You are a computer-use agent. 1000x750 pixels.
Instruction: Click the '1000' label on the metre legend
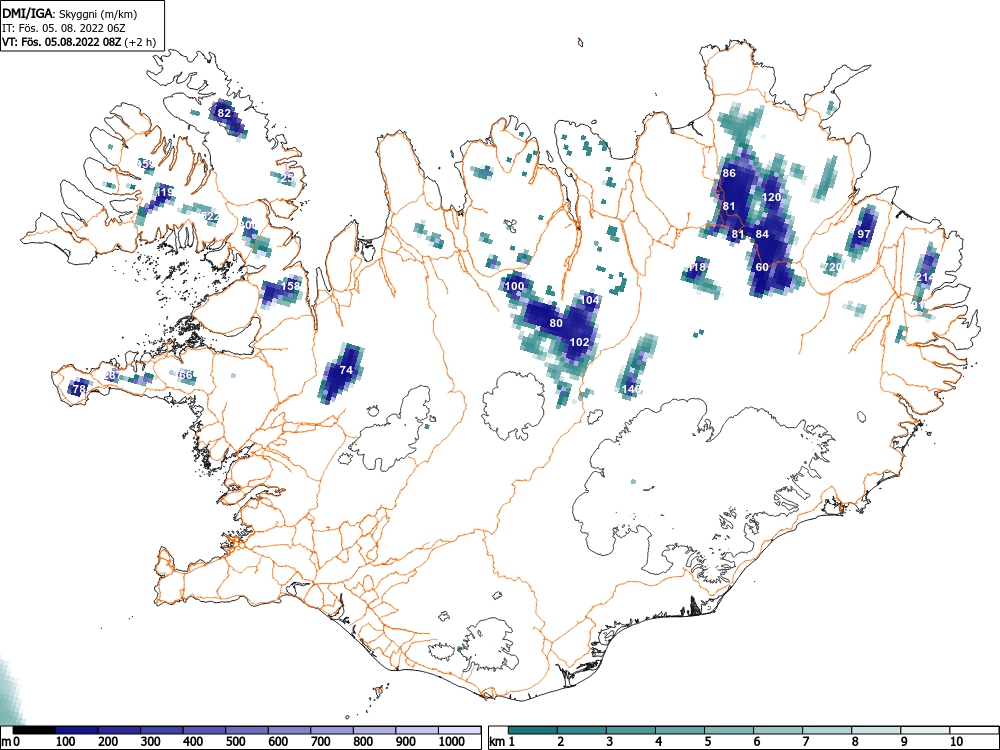coord(452,741)
